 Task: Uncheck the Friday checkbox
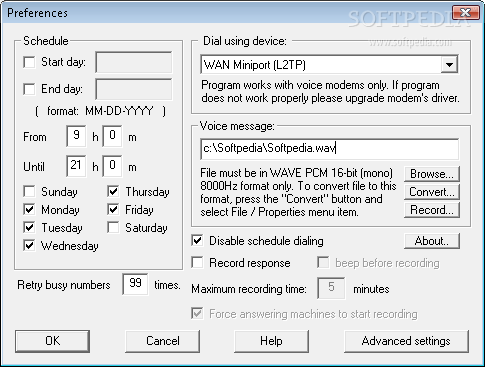[113, 210]
